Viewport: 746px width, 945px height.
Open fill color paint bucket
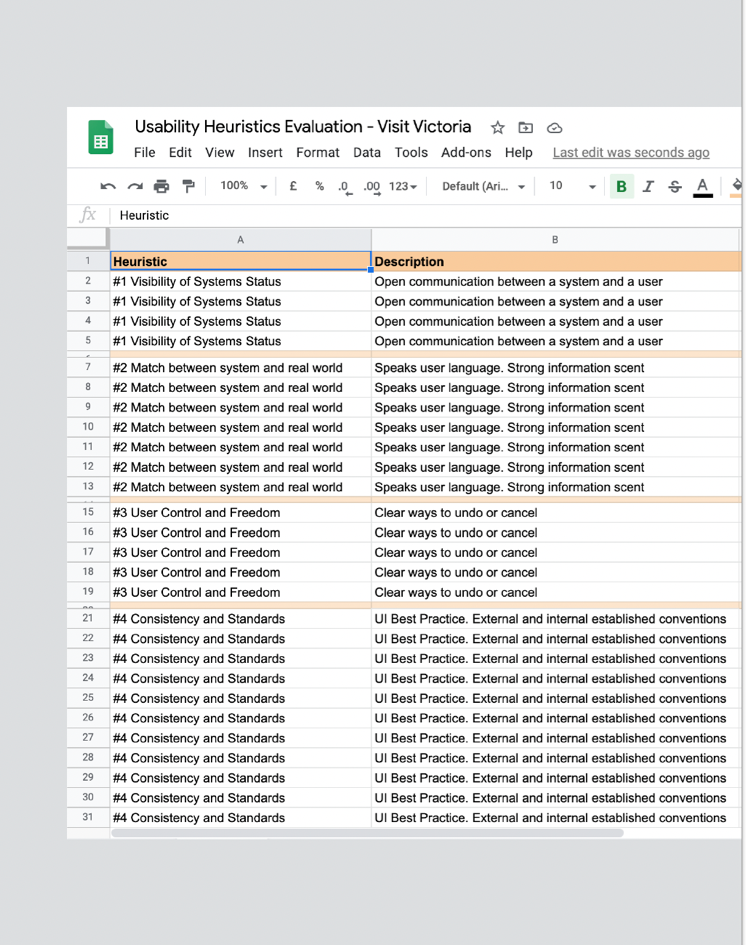click(736, 187)
